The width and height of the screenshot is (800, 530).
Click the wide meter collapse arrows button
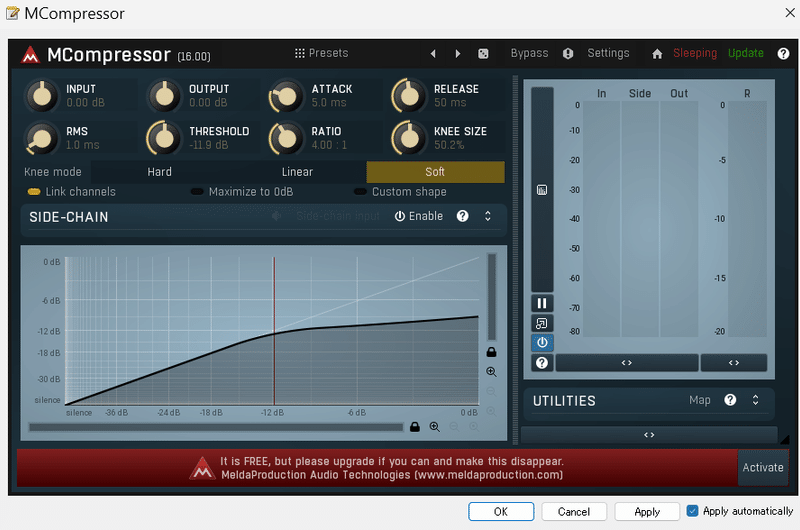click(627, 363)
